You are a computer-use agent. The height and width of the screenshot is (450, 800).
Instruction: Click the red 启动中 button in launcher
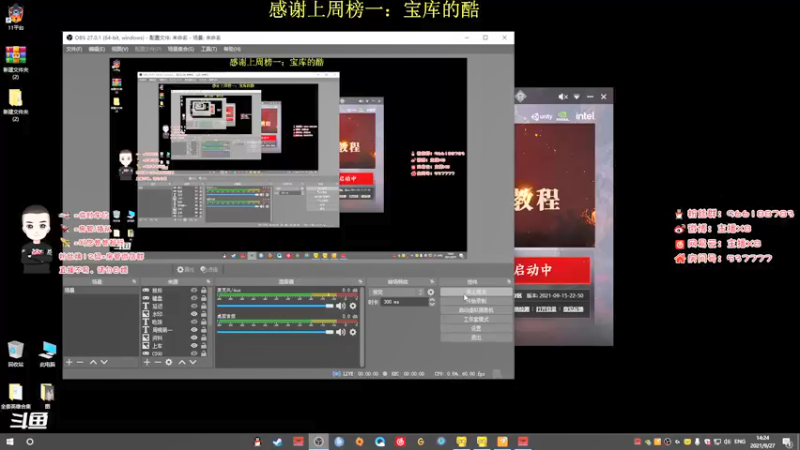click(x=553, y=270)
